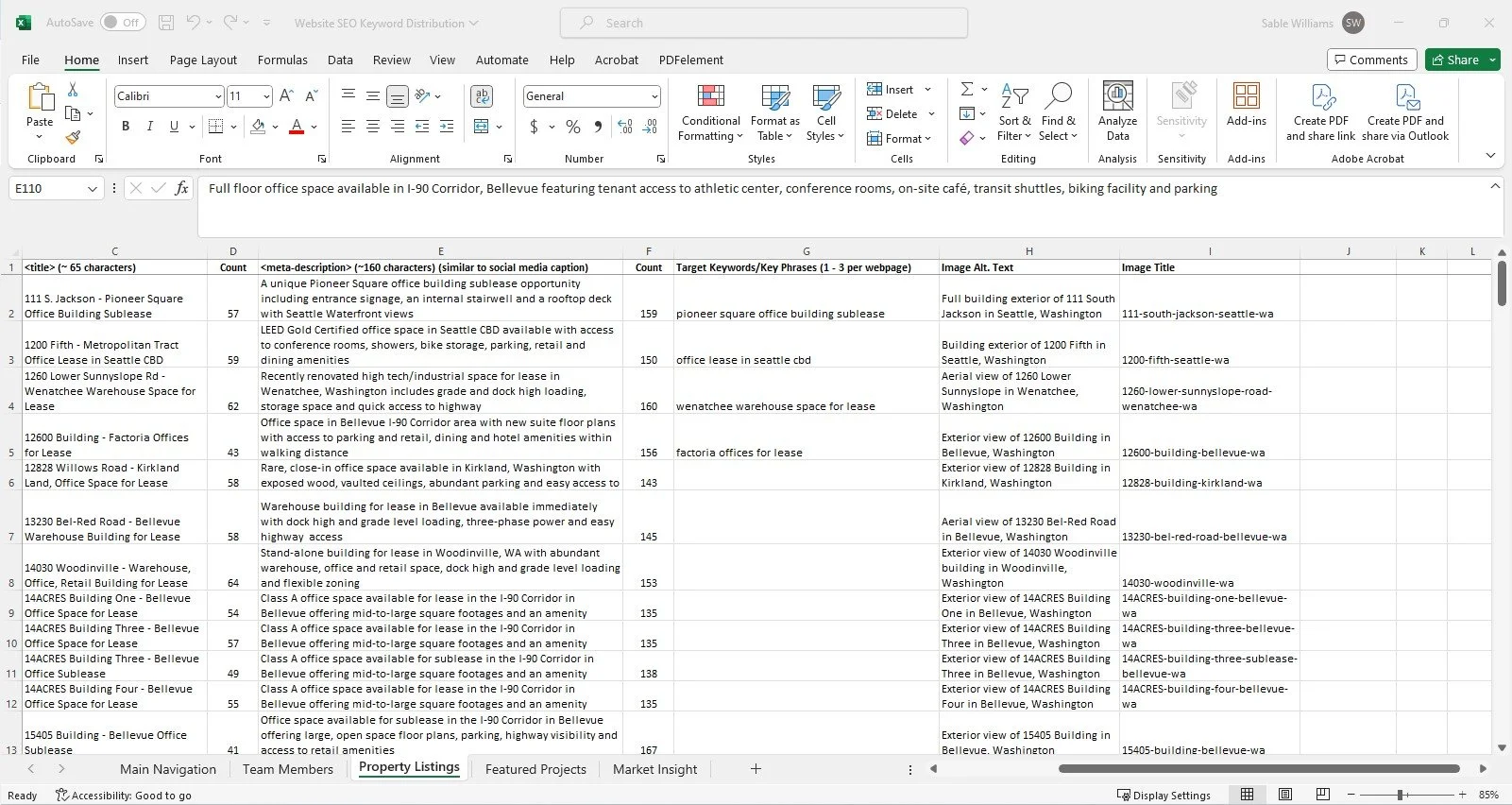1512x805 pixels.
Task: Toggle Bottom Align for cell
Action: [398, 95]
